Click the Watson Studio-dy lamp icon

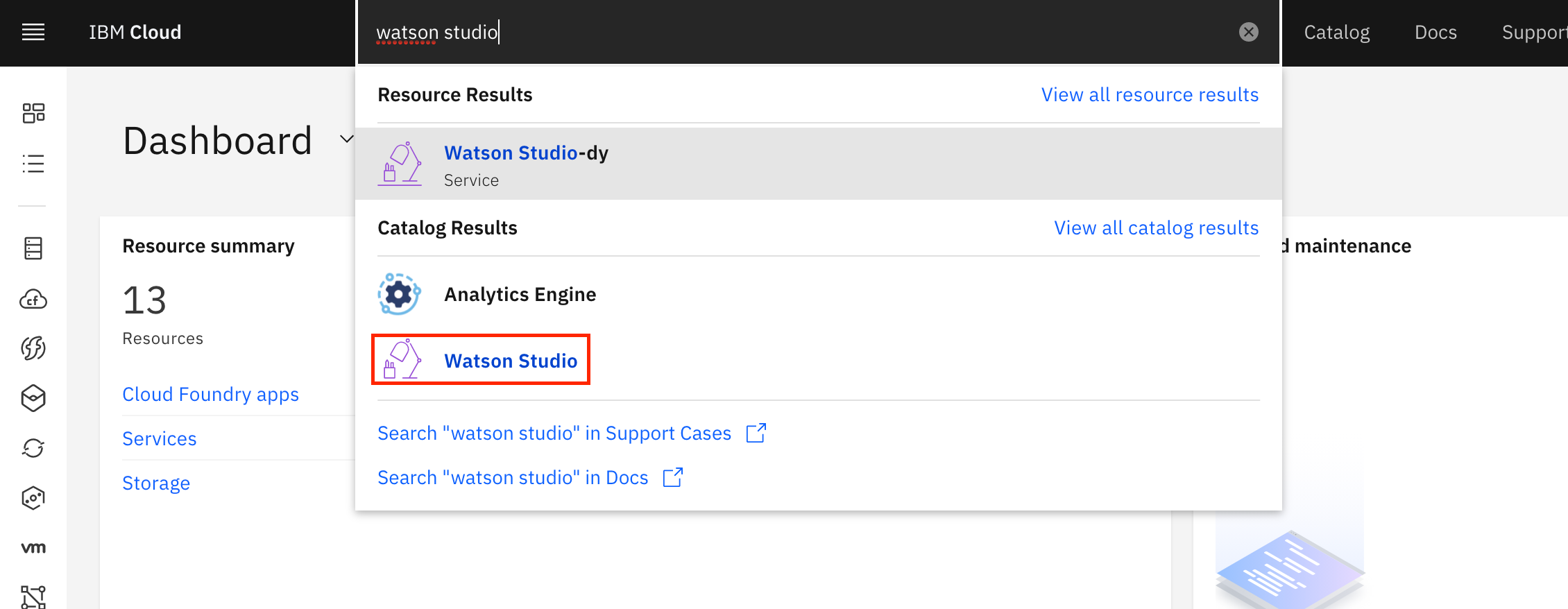(400, 164)
